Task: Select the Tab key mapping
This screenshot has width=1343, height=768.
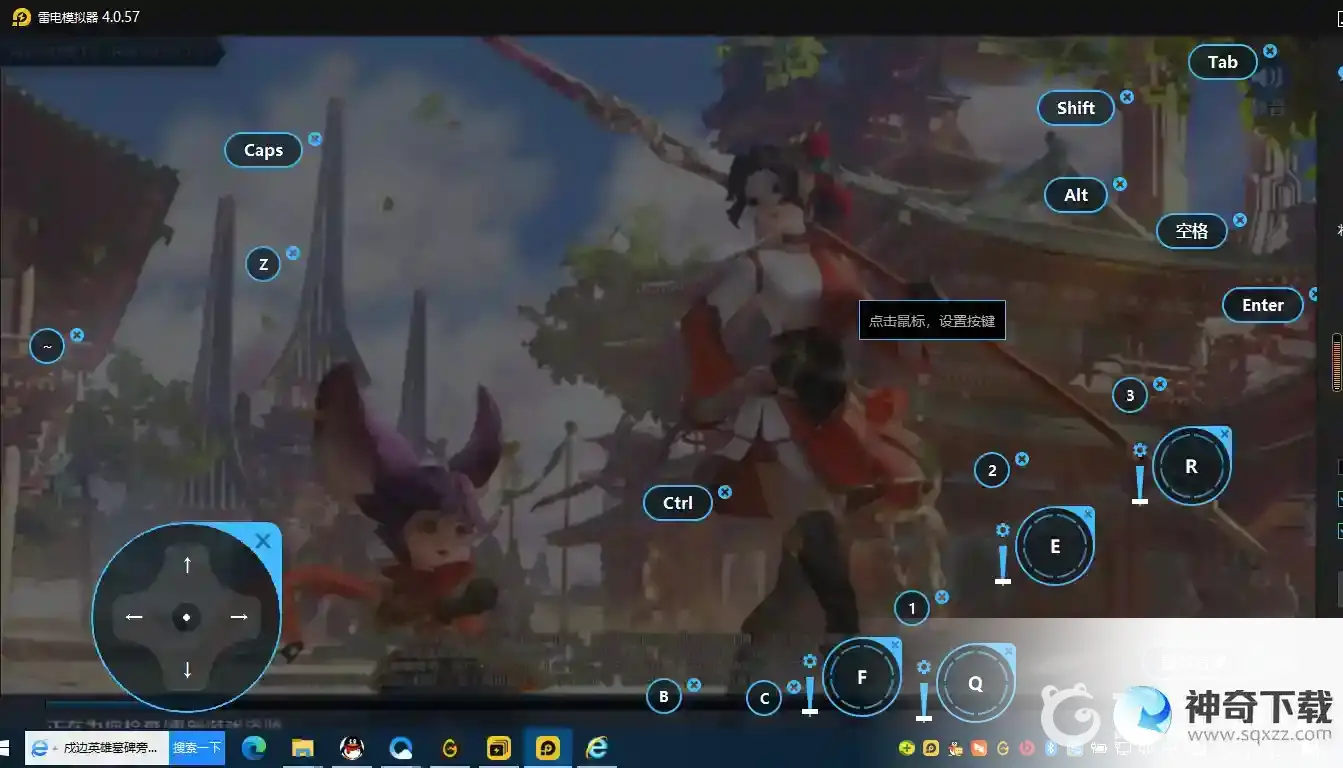Action: (1222, 62)
